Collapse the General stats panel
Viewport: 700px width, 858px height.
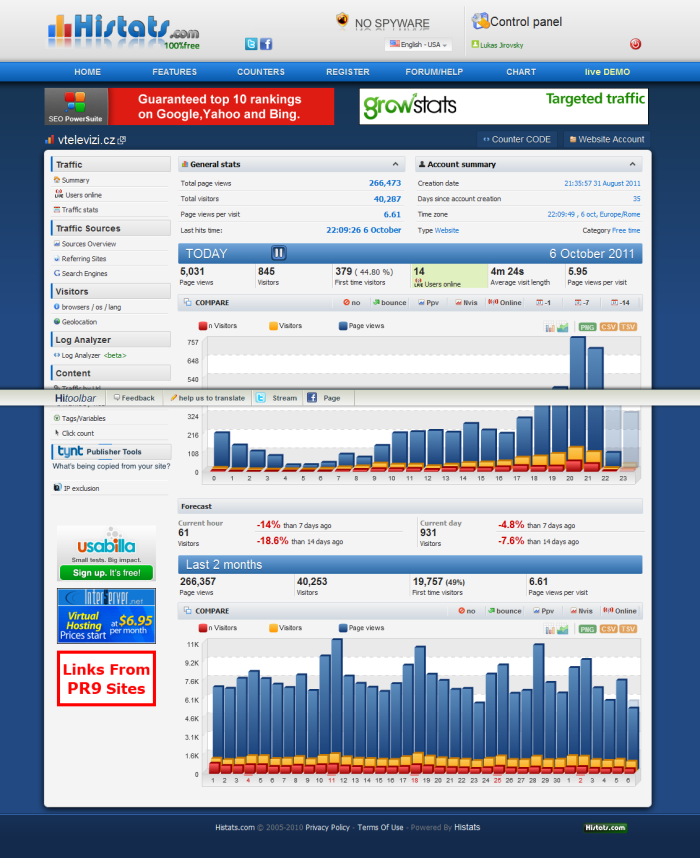coord(395,164)
